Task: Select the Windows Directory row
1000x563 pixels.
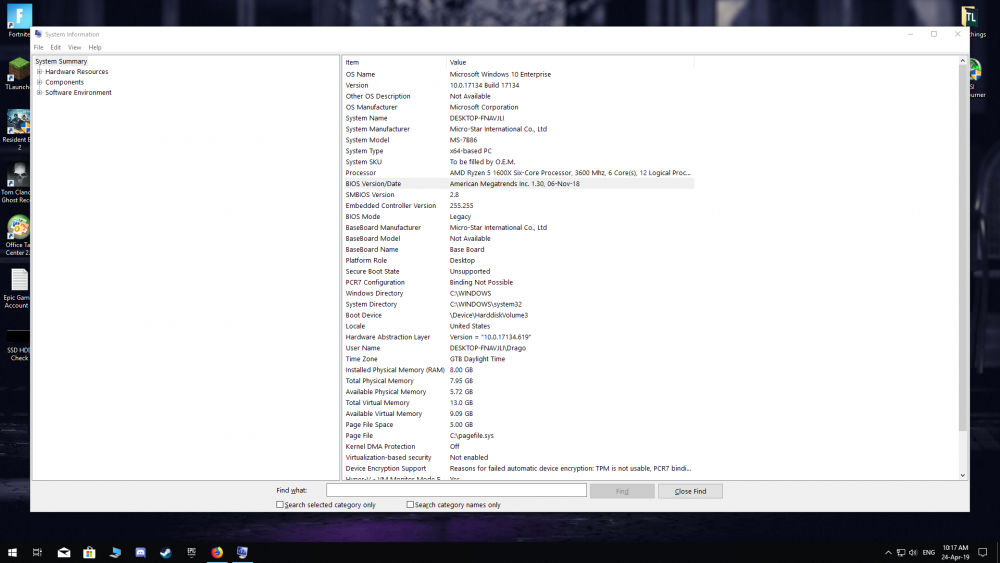Action: 518,293
